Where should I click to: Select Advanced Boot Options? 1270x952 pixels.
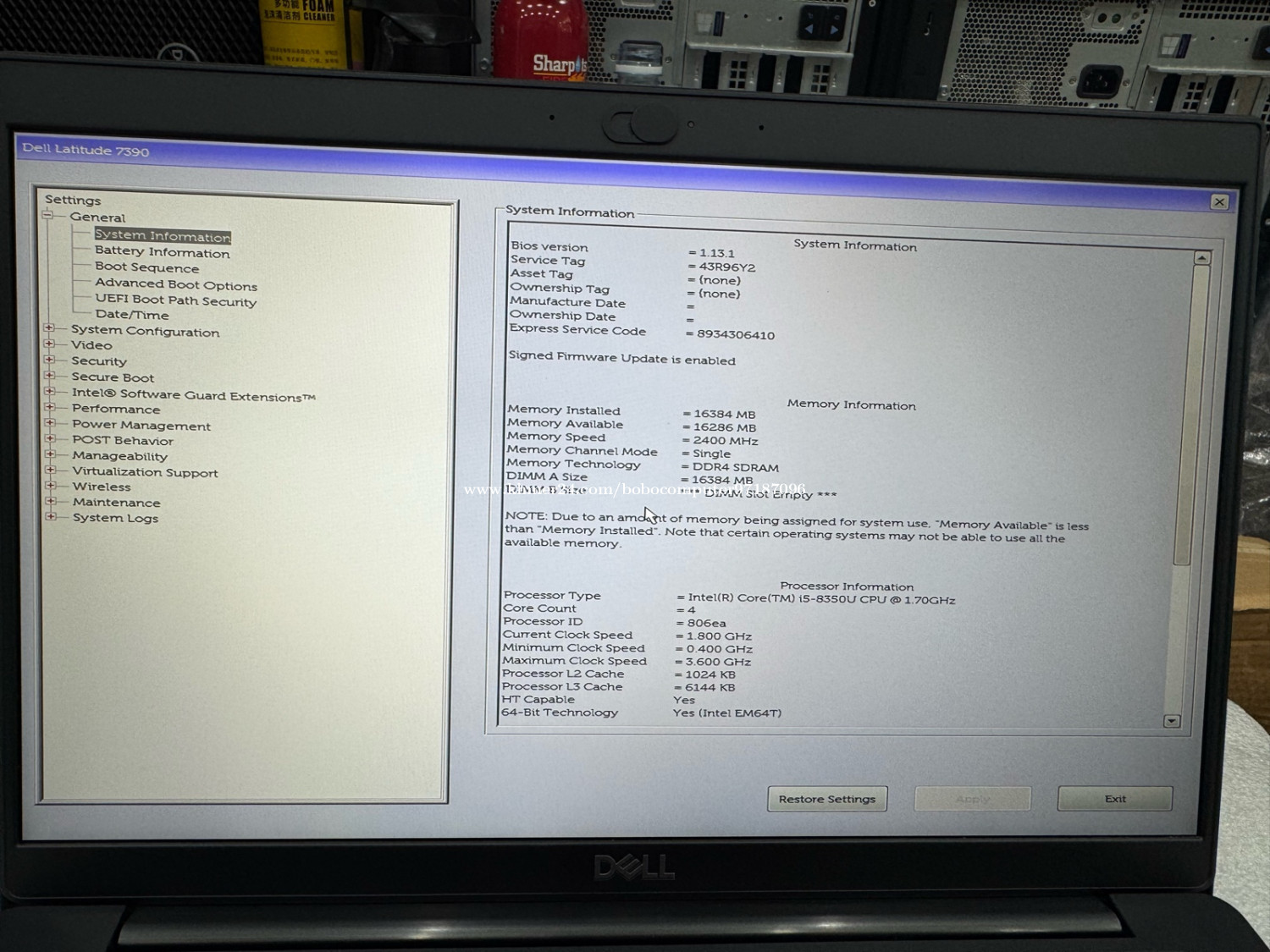pos(175,285)
